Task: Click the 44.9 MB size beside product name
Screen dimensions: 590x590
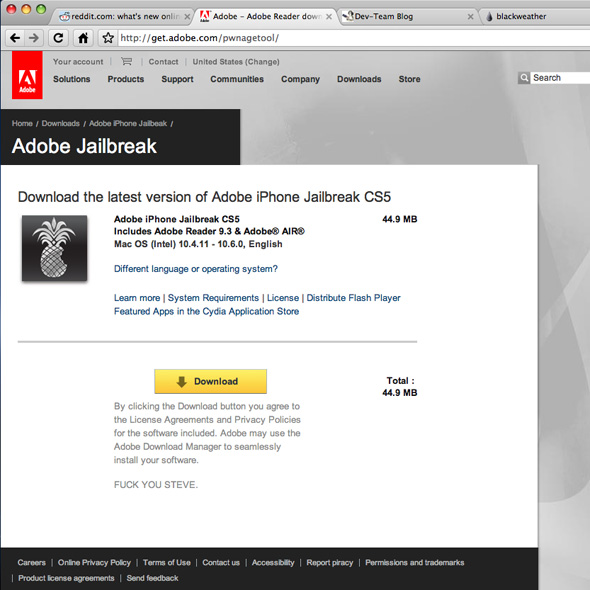Action: pyautogui.click(x=400, y=219)
